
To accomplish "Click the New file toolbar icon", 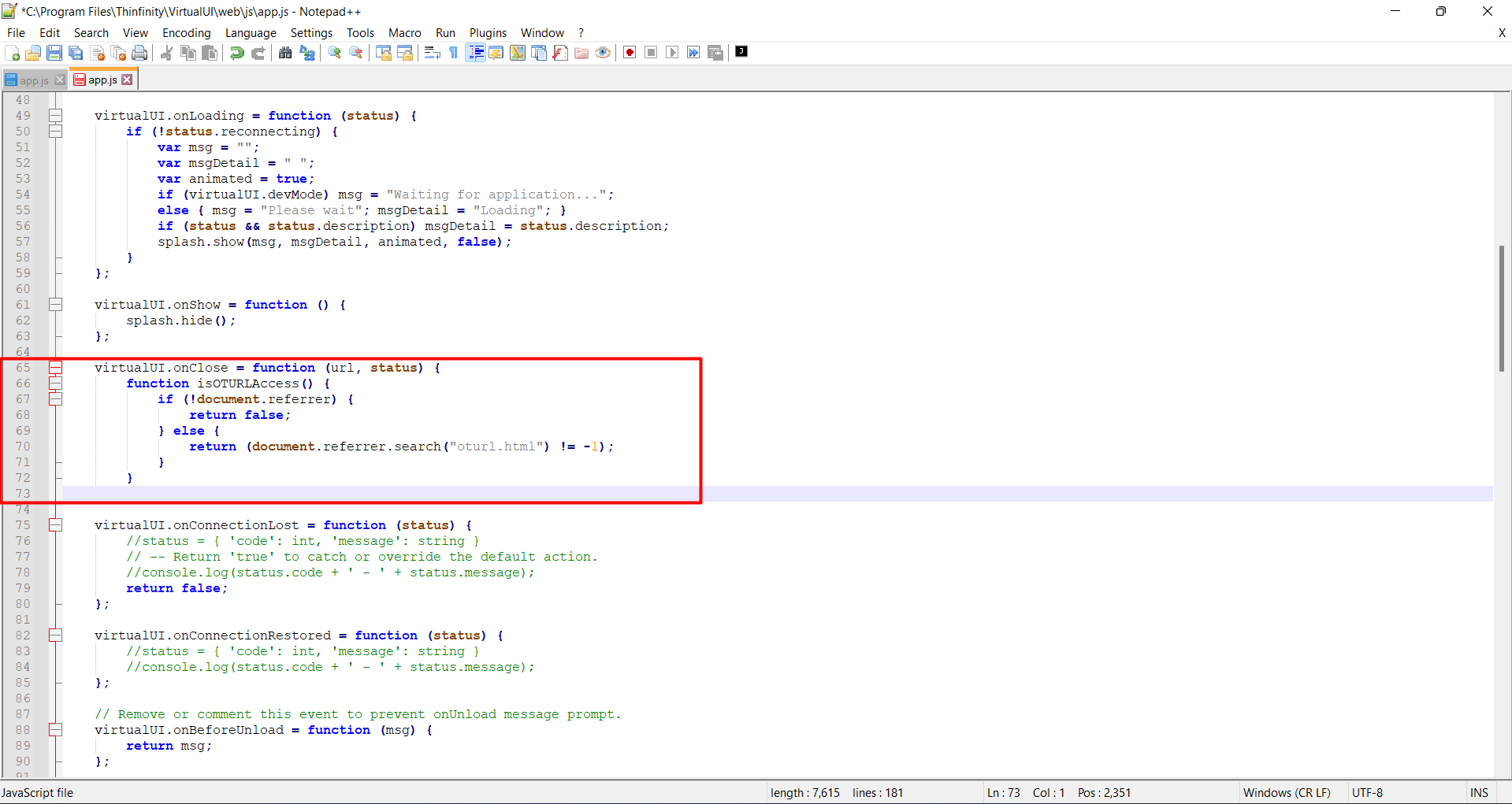I will pos(12,53).
